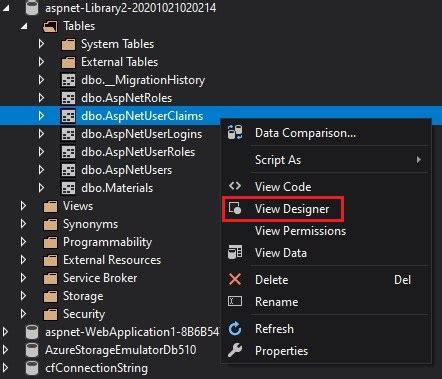This screenshot has height=379, width=442.
Task: Expand the dbo.AspNetRoles table
Action: coord(41,98)
